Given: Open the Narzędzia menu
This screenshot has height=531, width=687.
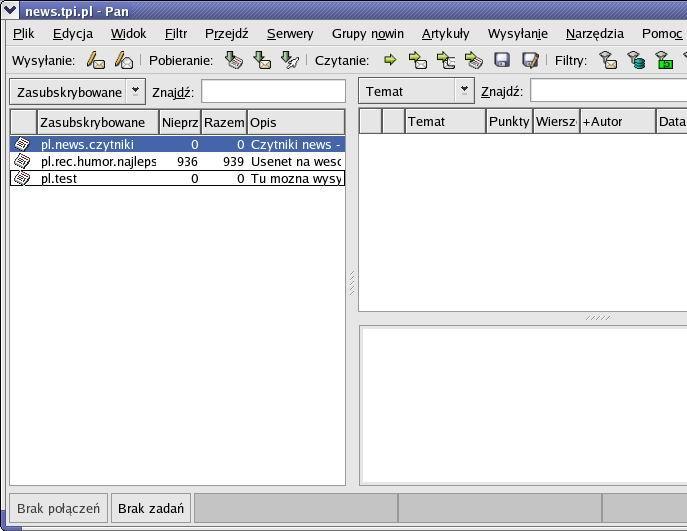Looking at the screenshot, I should click(x=594, y=34).
